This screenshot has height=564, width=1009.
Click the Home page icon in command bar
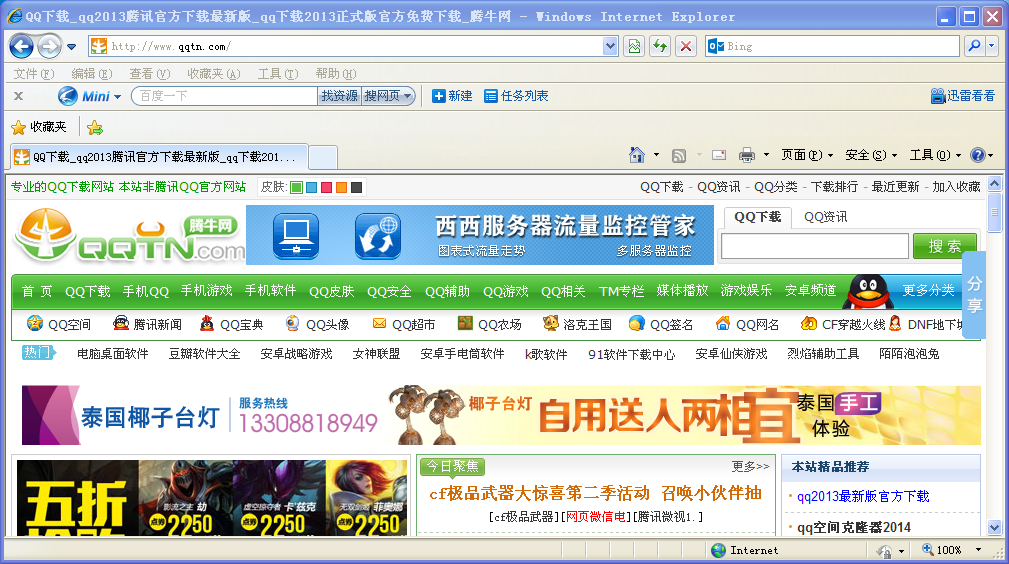[x=637, y=155]
